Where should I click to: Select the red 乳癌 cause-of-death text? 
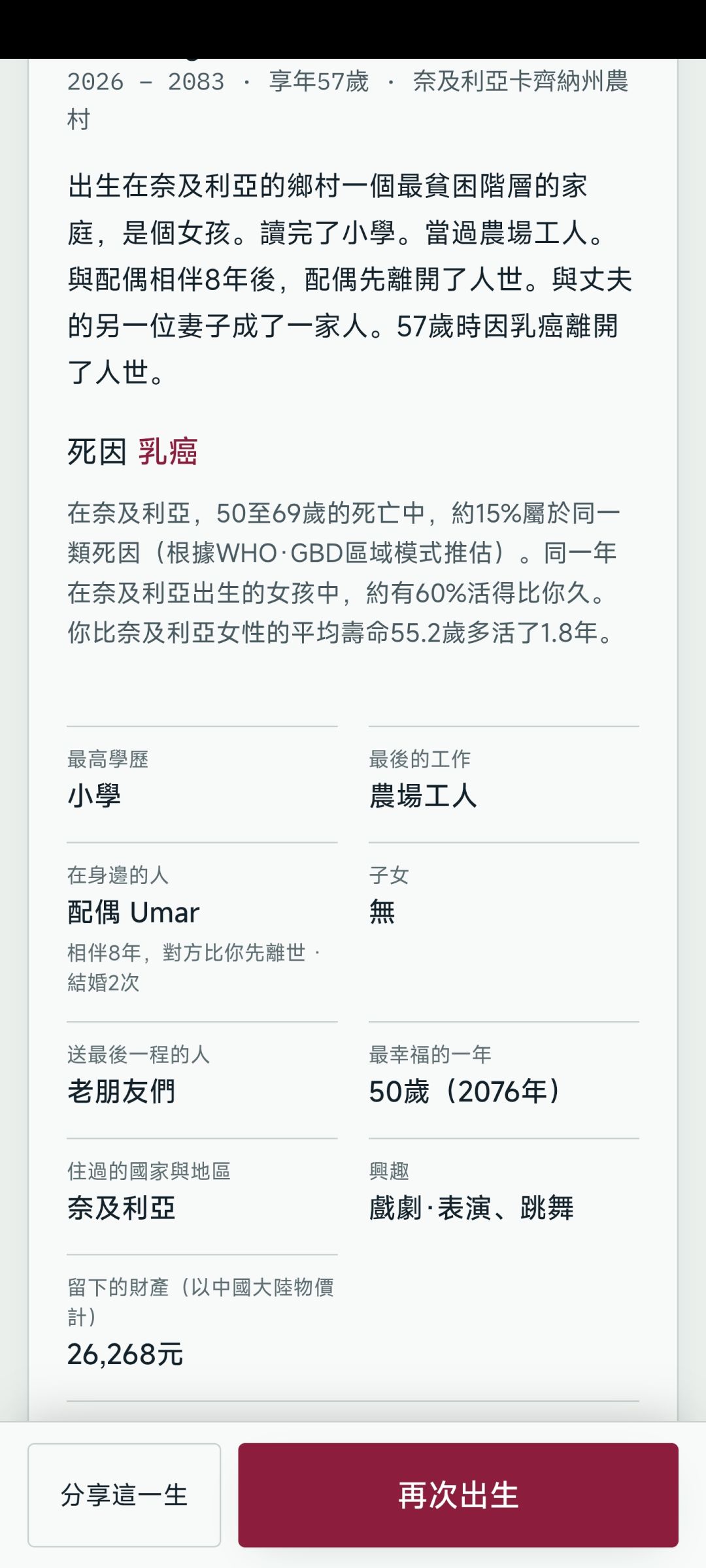point(168,451)
